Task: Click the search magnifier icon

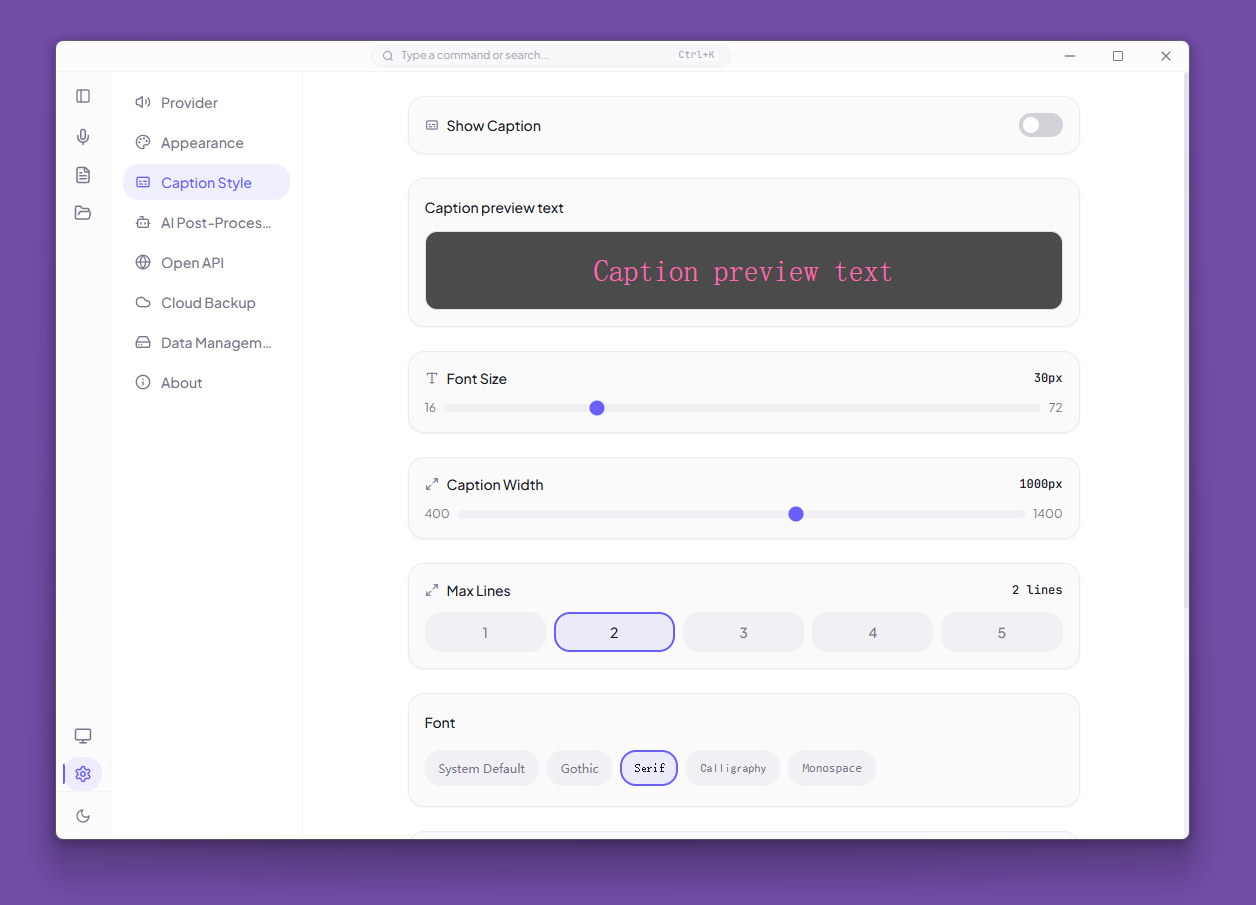Action: (x=388, y=56)
